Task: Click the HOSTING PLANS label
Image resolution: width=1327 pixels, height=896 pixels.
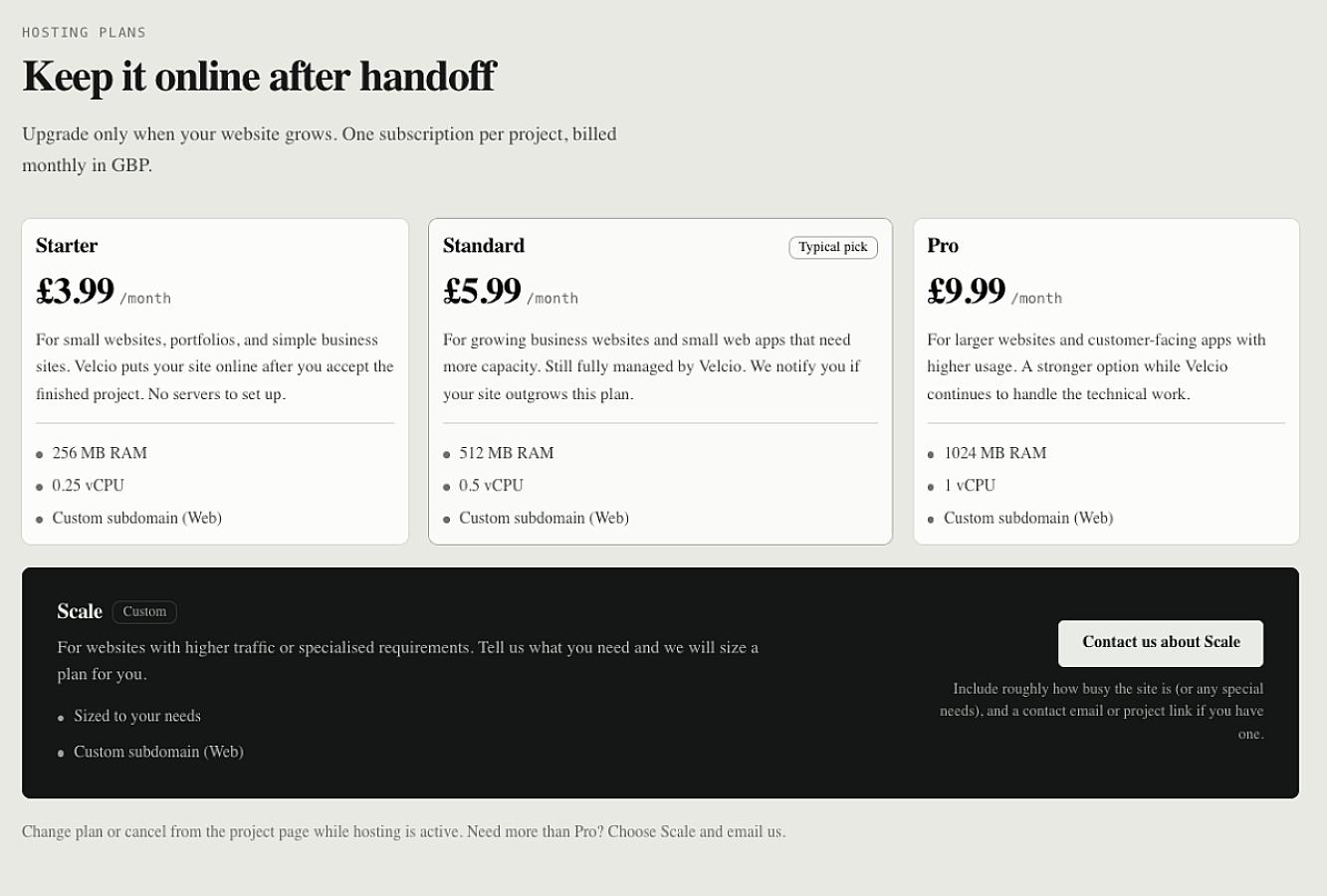Action: pyautogui.click(x=84, y=33)
